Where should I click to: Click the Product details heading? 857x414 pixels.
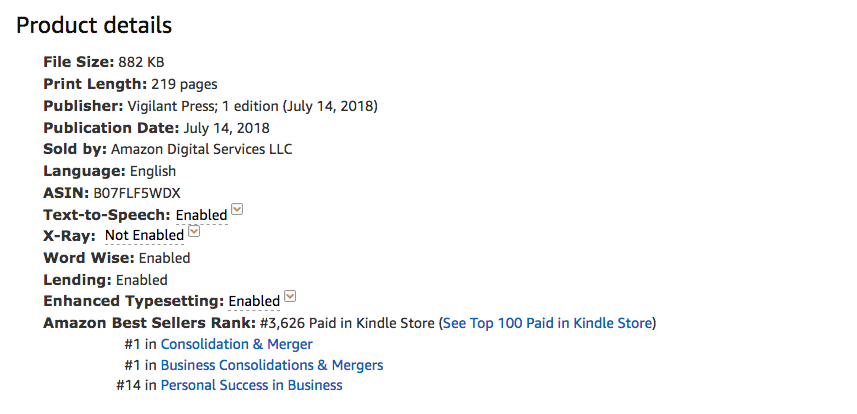coord(94,25)
